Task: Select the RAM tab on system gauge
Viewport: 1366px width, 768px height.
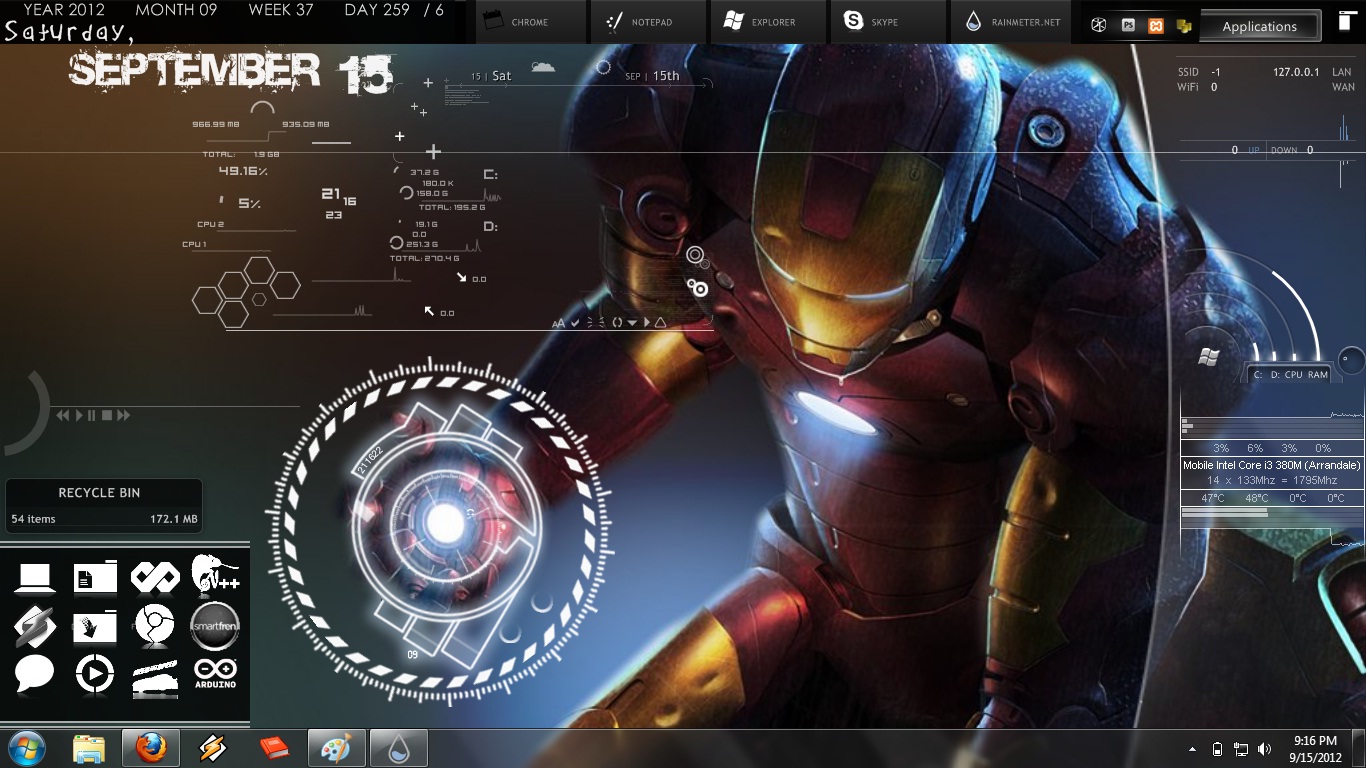Action: click(1318, 375)
